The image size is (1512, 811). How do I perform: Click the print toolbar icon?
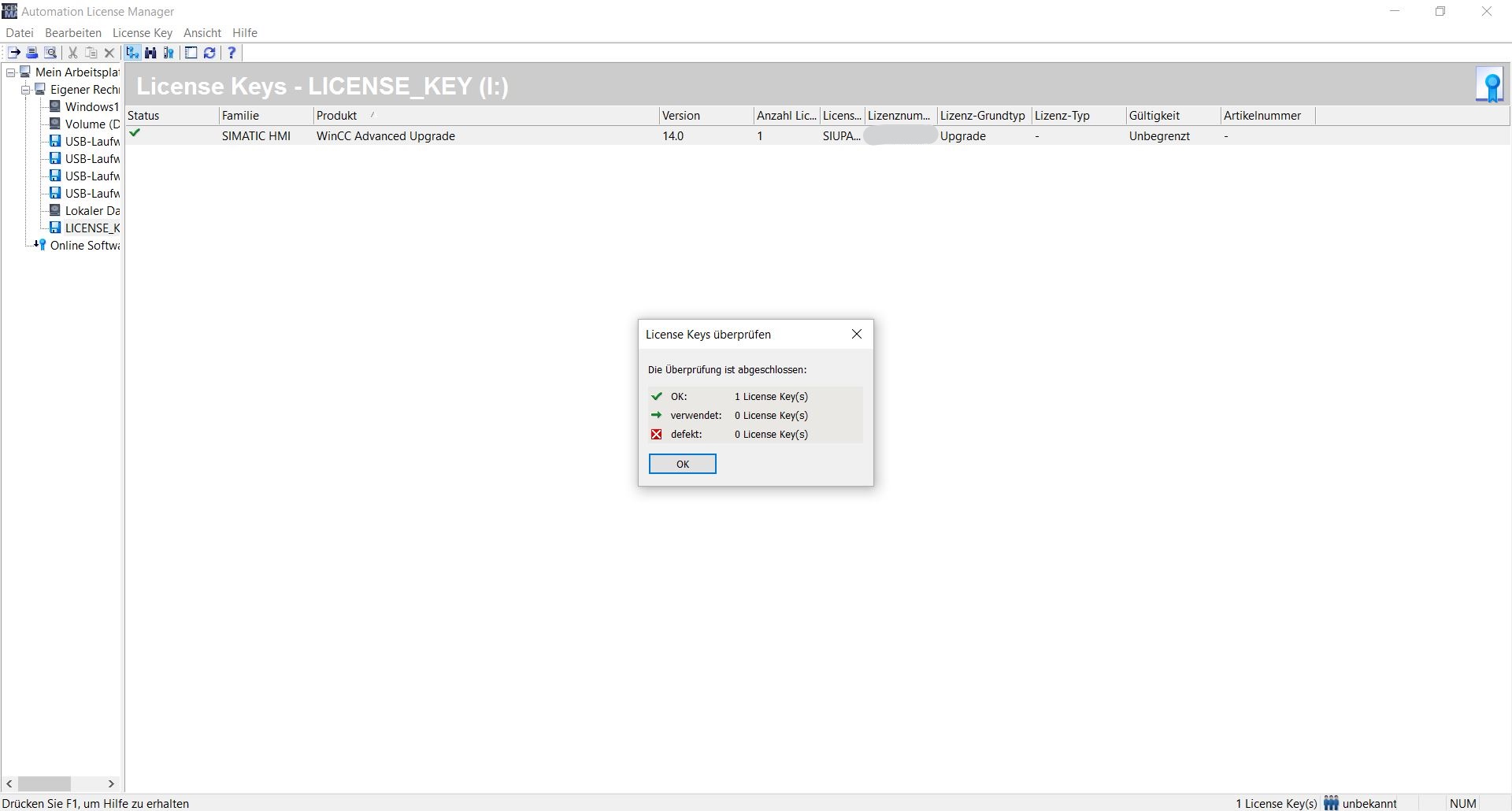pos(32,53)
